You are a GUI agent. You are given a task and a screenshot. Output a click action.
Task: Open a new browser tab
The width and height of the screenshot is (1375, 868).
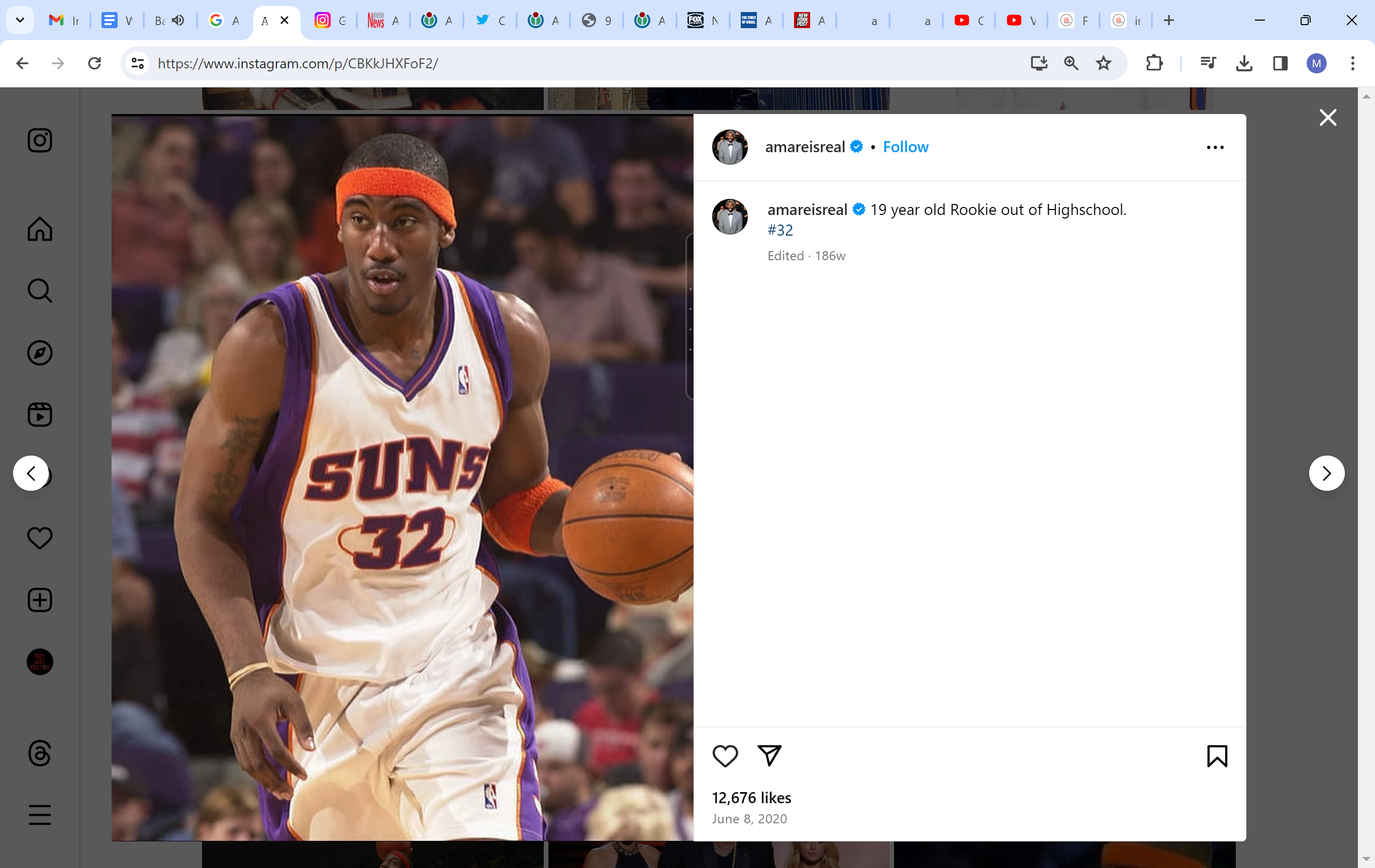point(1169,21)
